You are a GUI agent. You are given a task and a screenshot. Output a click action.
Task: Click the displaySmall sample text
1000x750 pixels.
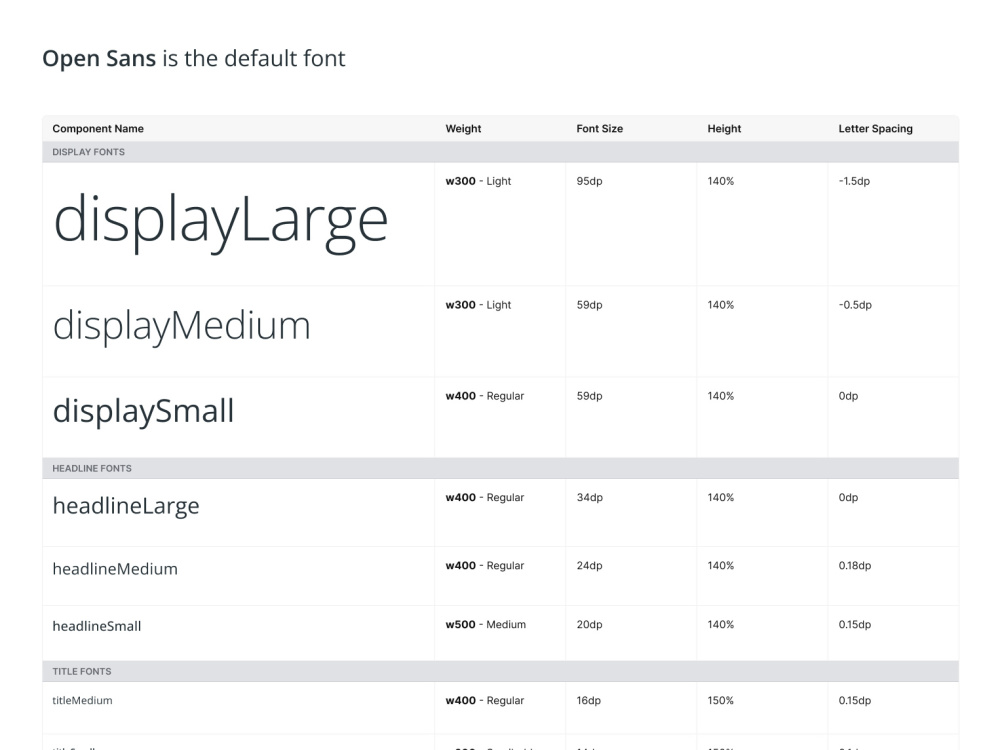coord(143,411)
